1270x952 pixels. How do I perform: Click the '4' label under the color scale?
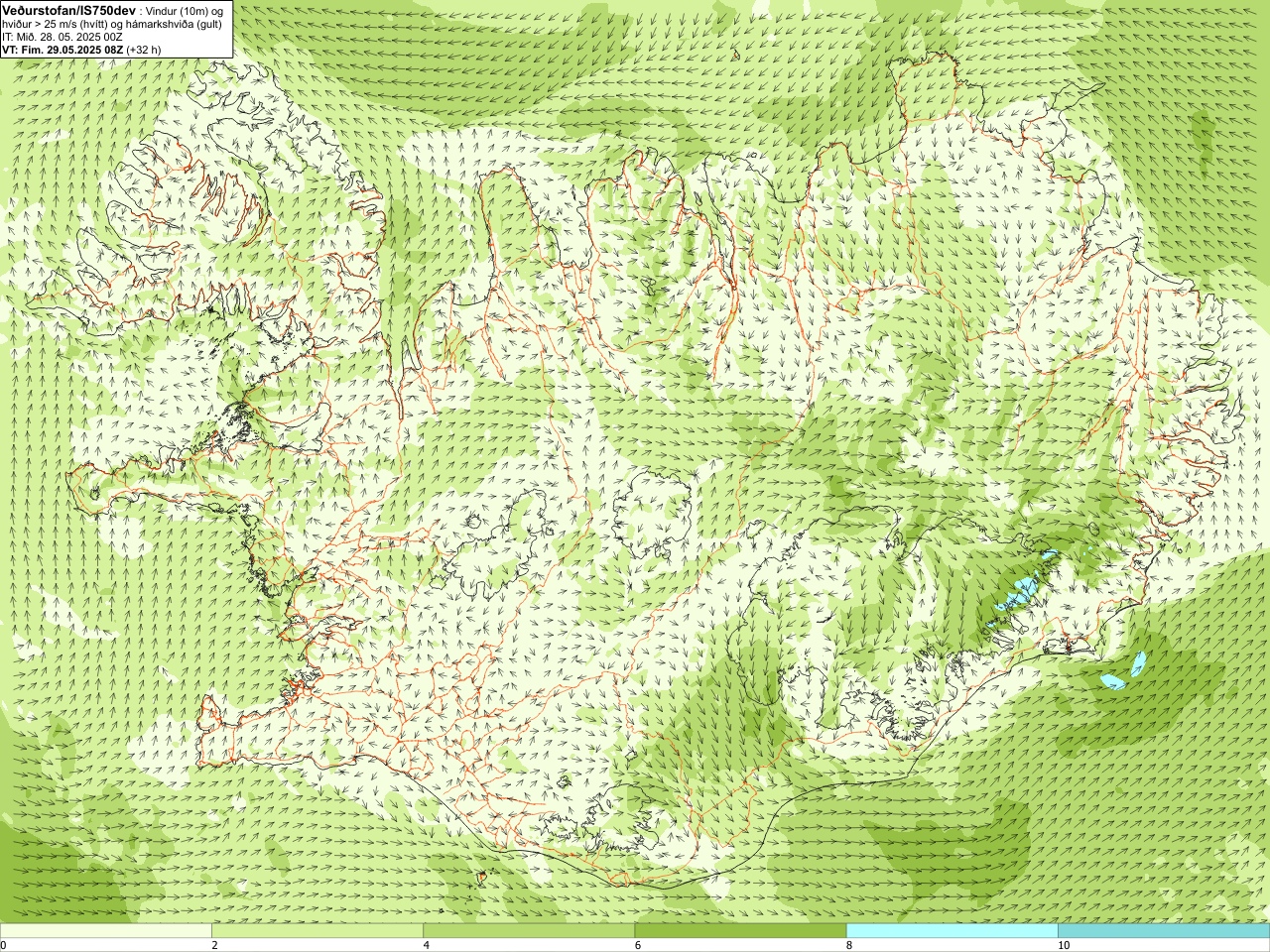(425, 945)
